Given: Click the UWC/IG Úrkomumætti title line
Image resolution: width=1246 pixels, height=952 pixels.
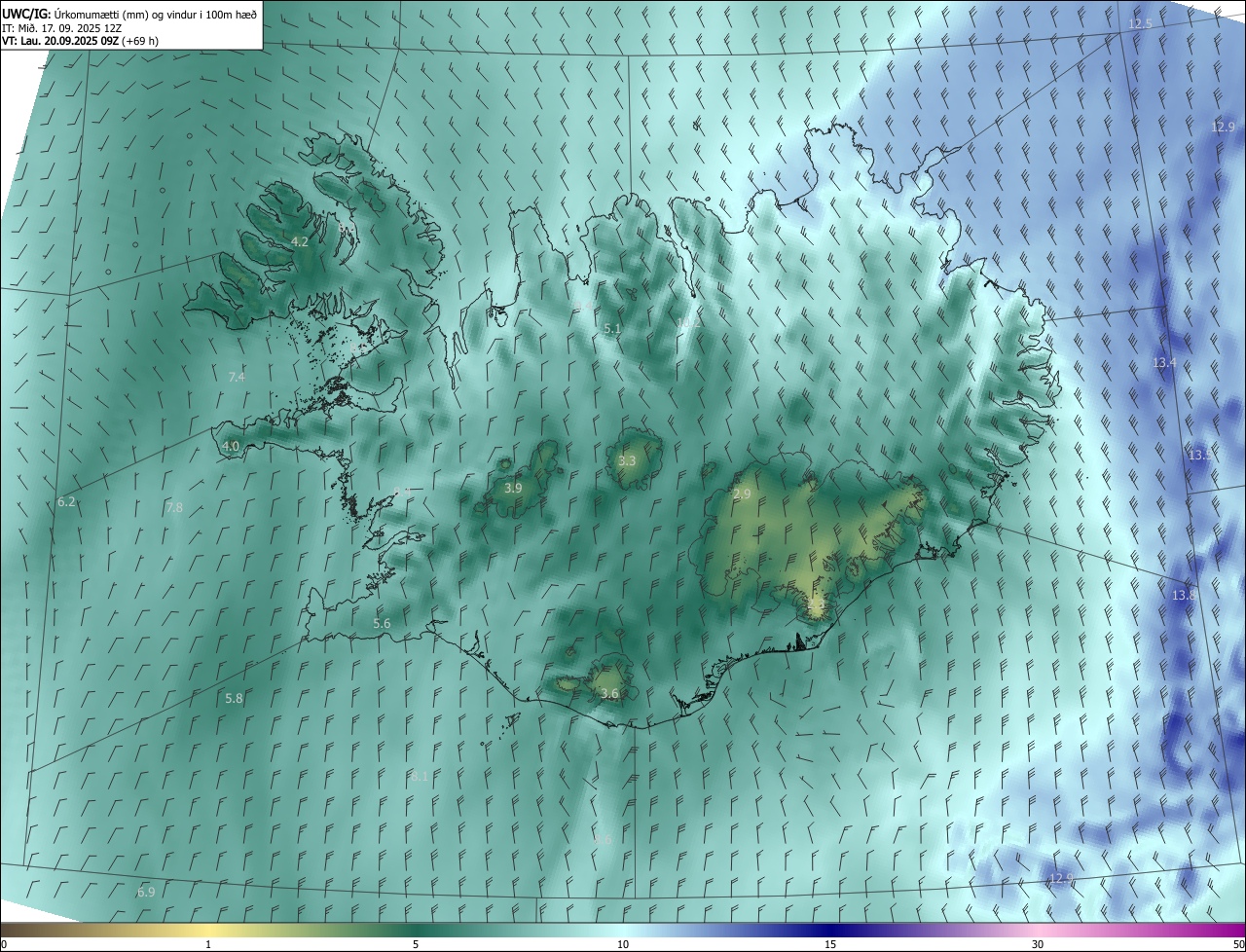Looking at the screenshot, I should click(129, 14).
